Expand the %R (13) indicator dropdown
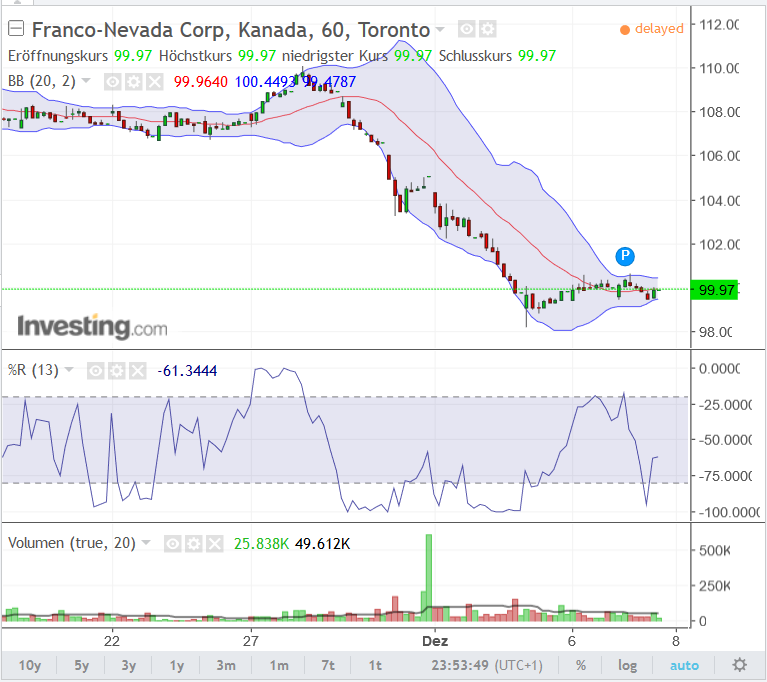Image resolution: width=767 pixels, height=682 pixels. [x=69, y=370]
